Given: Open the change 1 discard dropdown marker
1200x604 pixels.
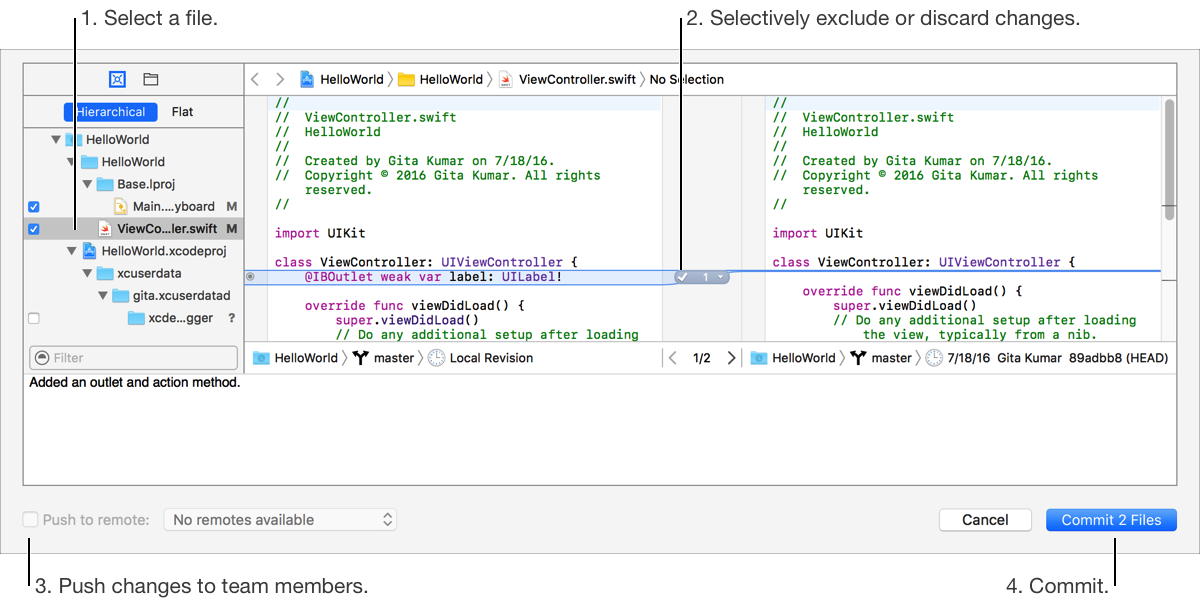Looking at the screenshot, I should 718,277.
